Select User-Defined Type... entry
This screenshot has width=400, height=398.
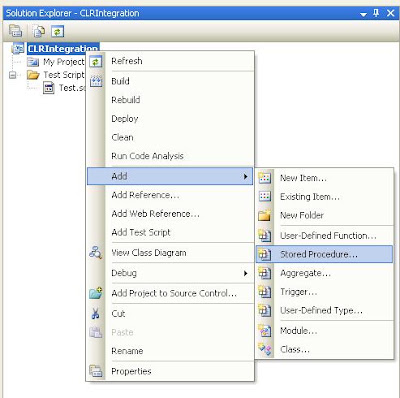[x=324, y=310]
